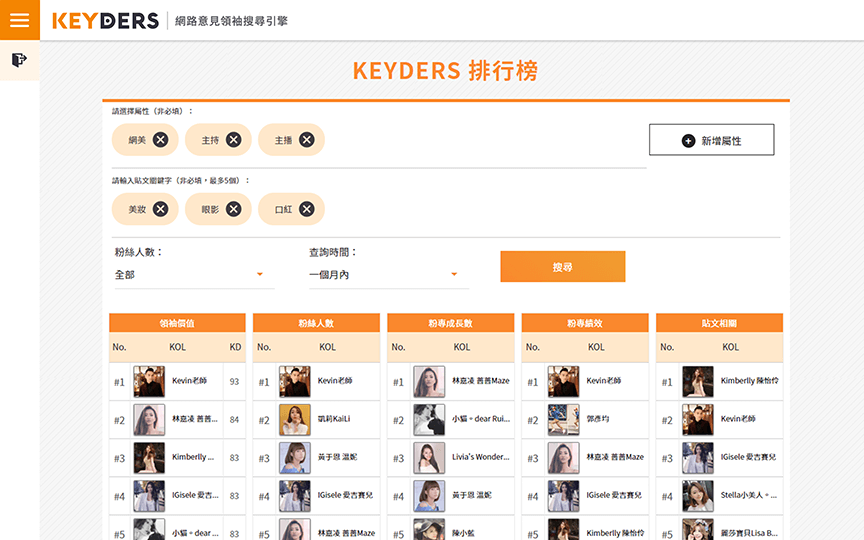Open Kevin老師 photo in 貼文相關 #2

(x=698, y=420)
